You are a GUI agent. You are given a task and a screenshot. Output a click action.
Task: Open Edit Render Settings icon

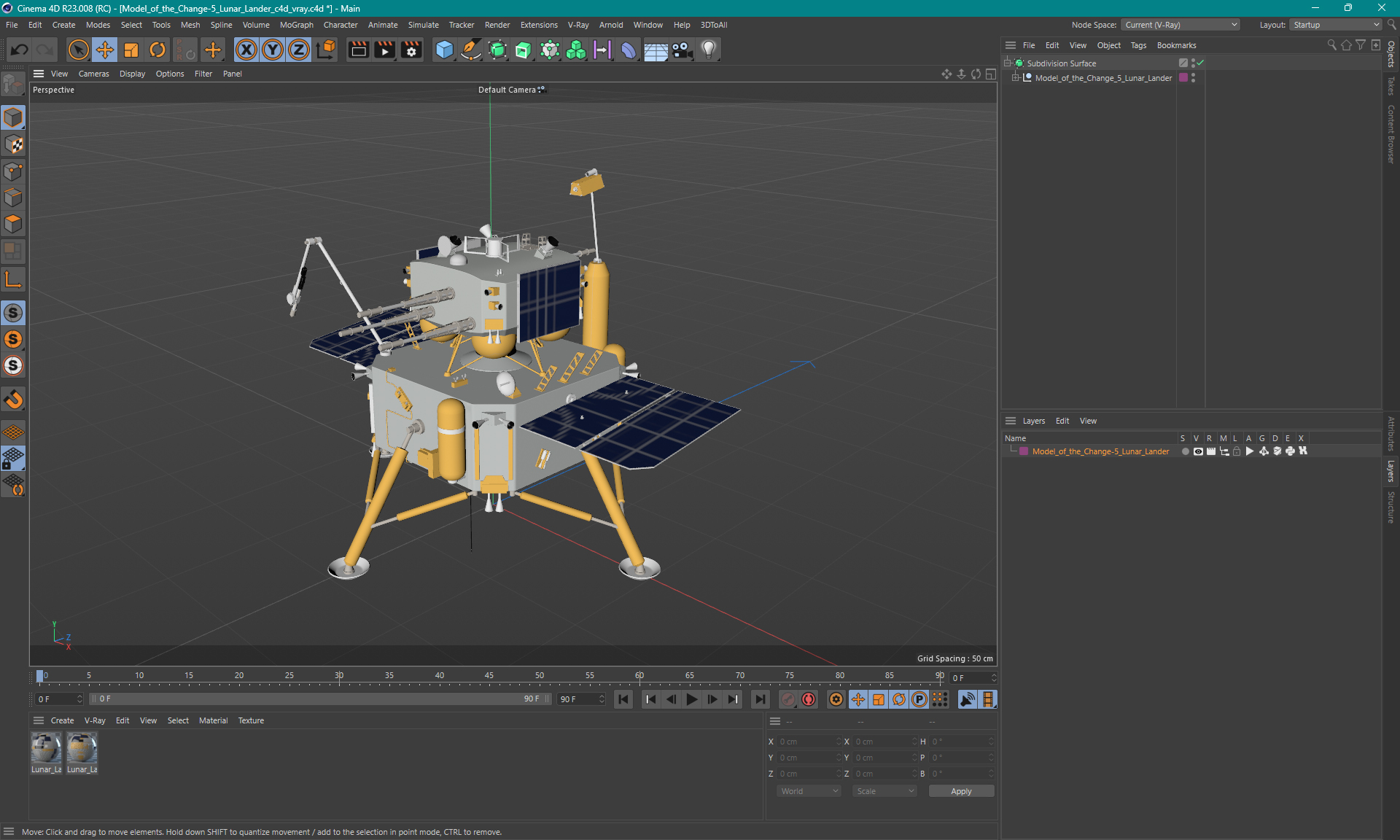coord(411,50)
